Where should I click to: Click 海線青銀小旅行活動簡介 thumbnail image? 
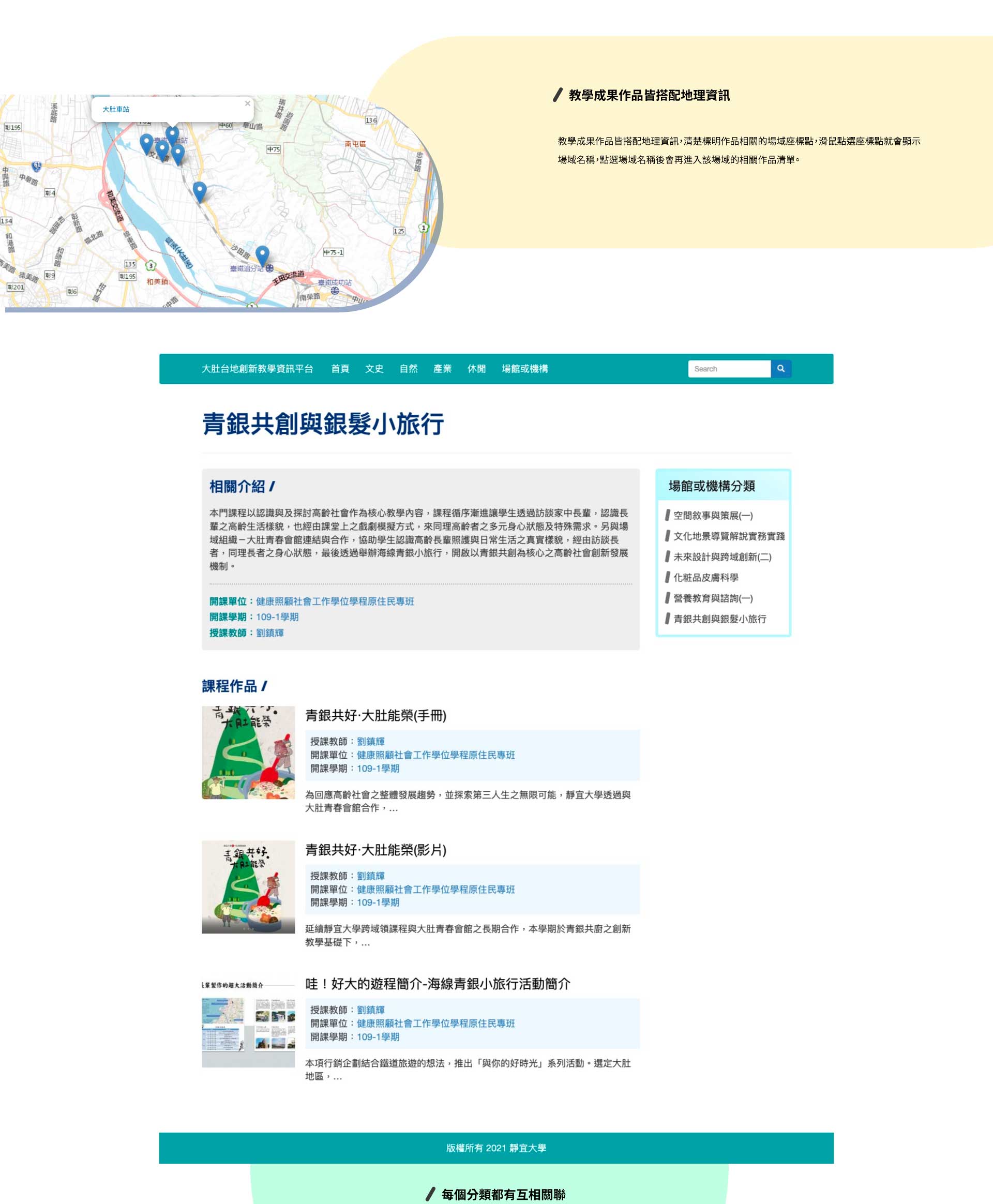pyautogui.click(x=248, y=1021)
